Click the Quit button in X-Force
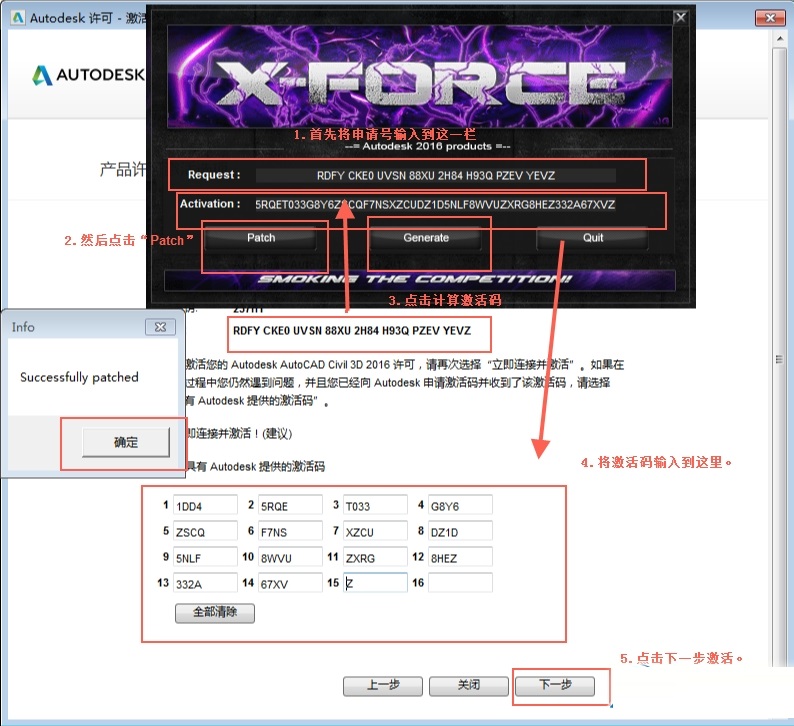Image resolution: width=794 pixels, height=726 pixels. pyautogui.click(x=592, y=238)
